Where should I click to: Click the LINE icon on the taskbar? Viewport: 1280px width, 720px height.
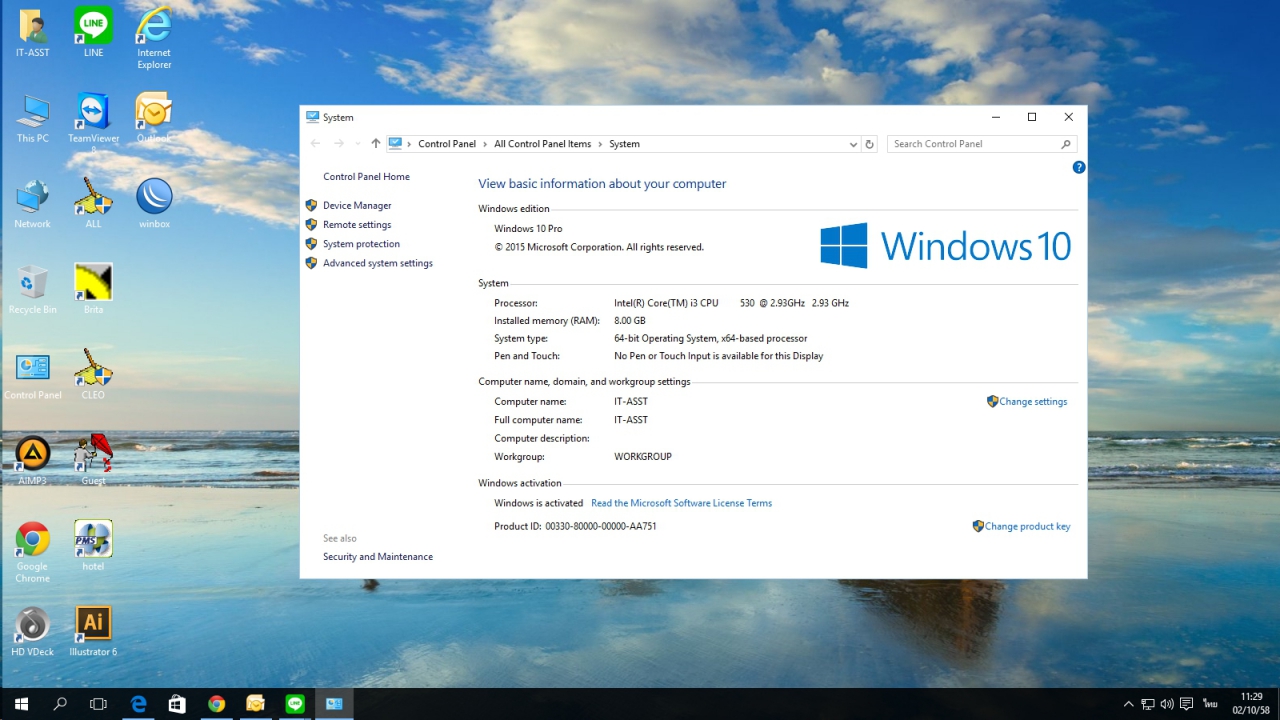295,704
